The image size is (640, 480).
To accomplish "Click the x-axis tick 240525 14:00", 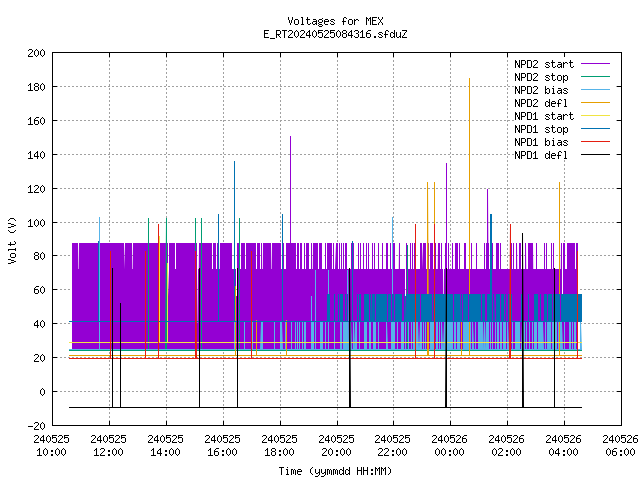I will [x=165, y=446].
